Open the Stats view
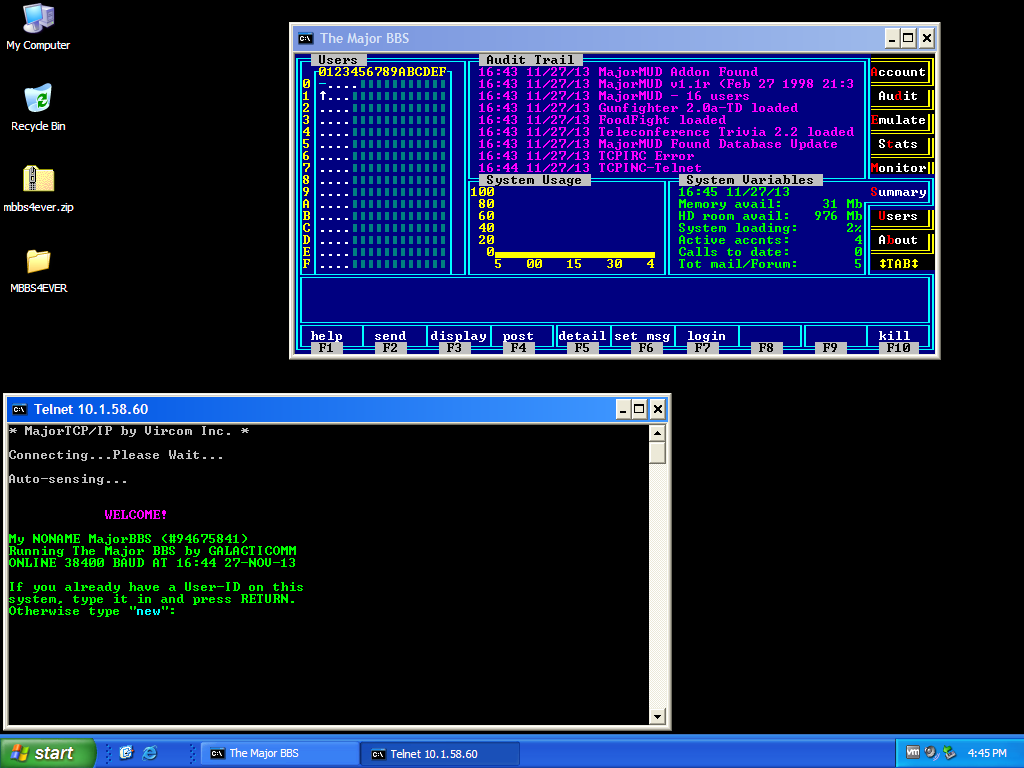 coord(898,144)
